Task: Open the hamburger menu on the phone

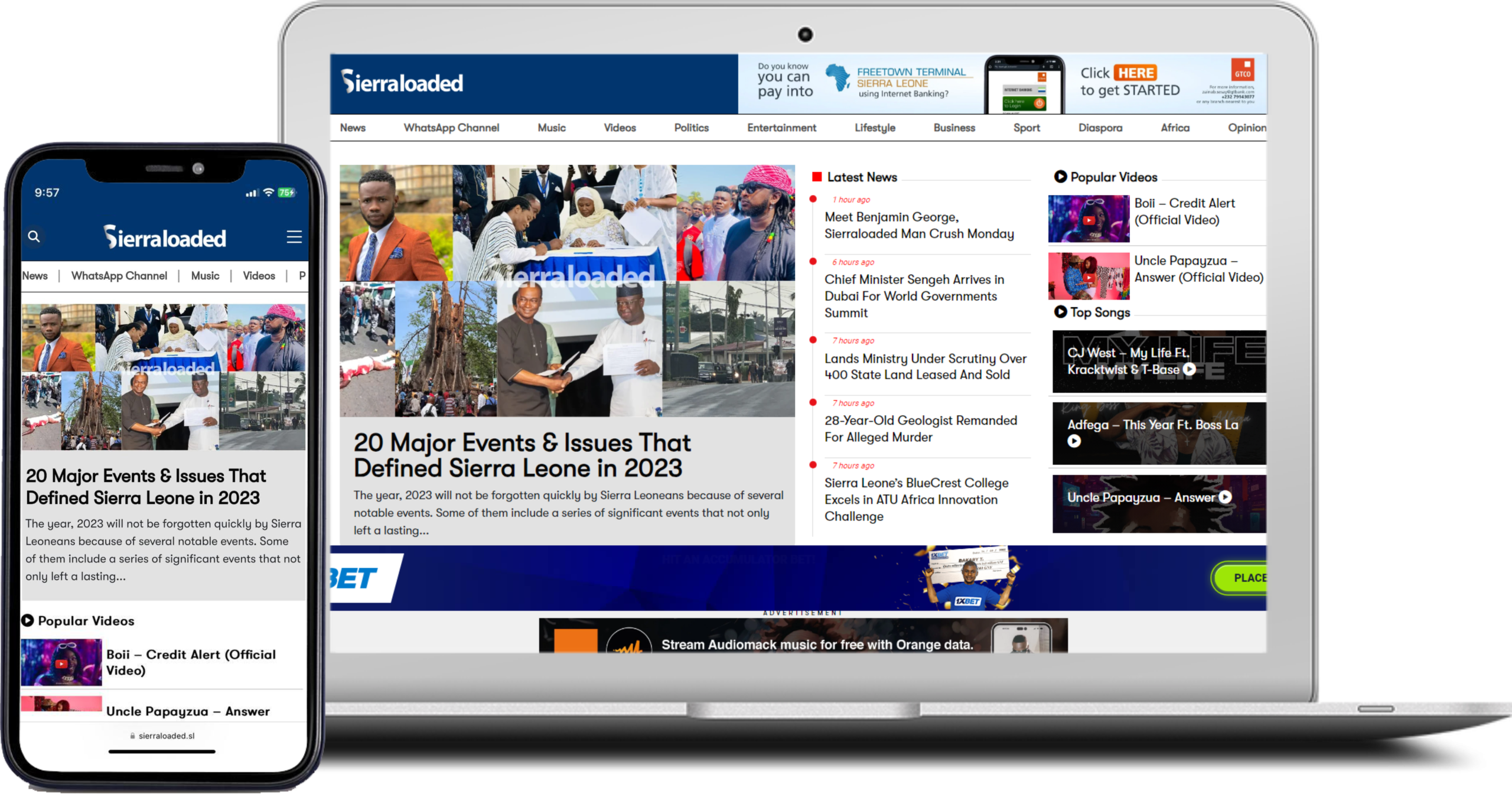Action: pyautogui.click(x=294, y=237)
